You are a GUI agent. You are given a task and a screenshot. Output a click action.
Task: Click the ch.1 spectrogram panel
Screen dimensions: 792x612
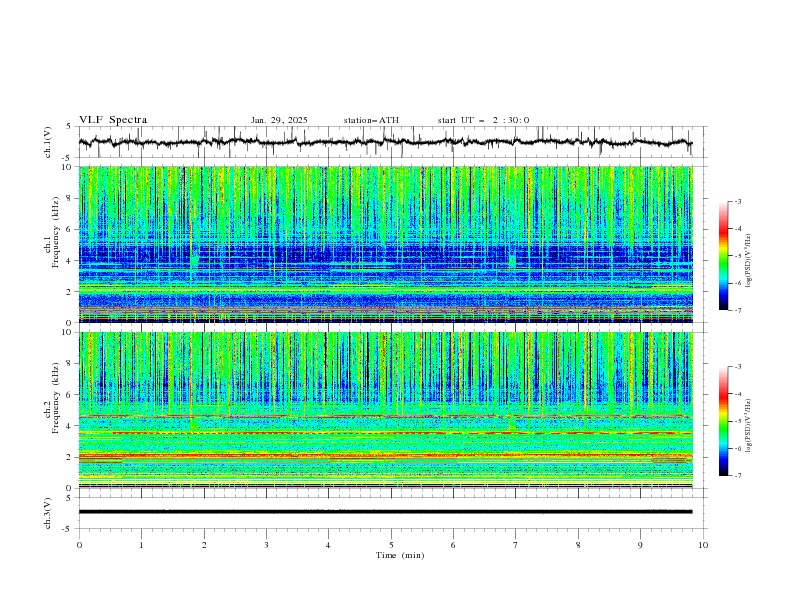386,244
